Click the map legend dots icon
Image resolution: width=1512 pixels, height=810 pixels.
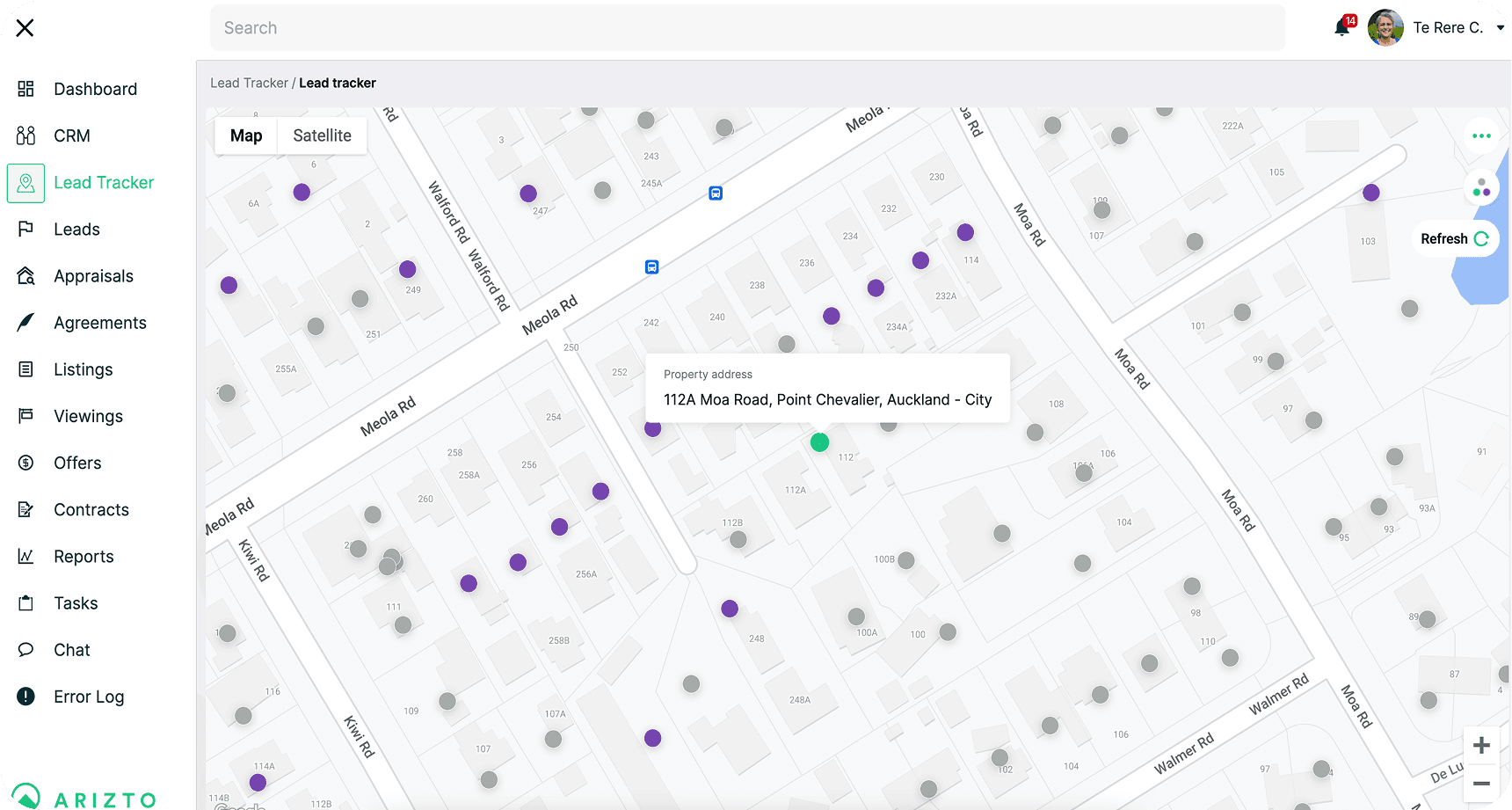tap(1481, 187)
